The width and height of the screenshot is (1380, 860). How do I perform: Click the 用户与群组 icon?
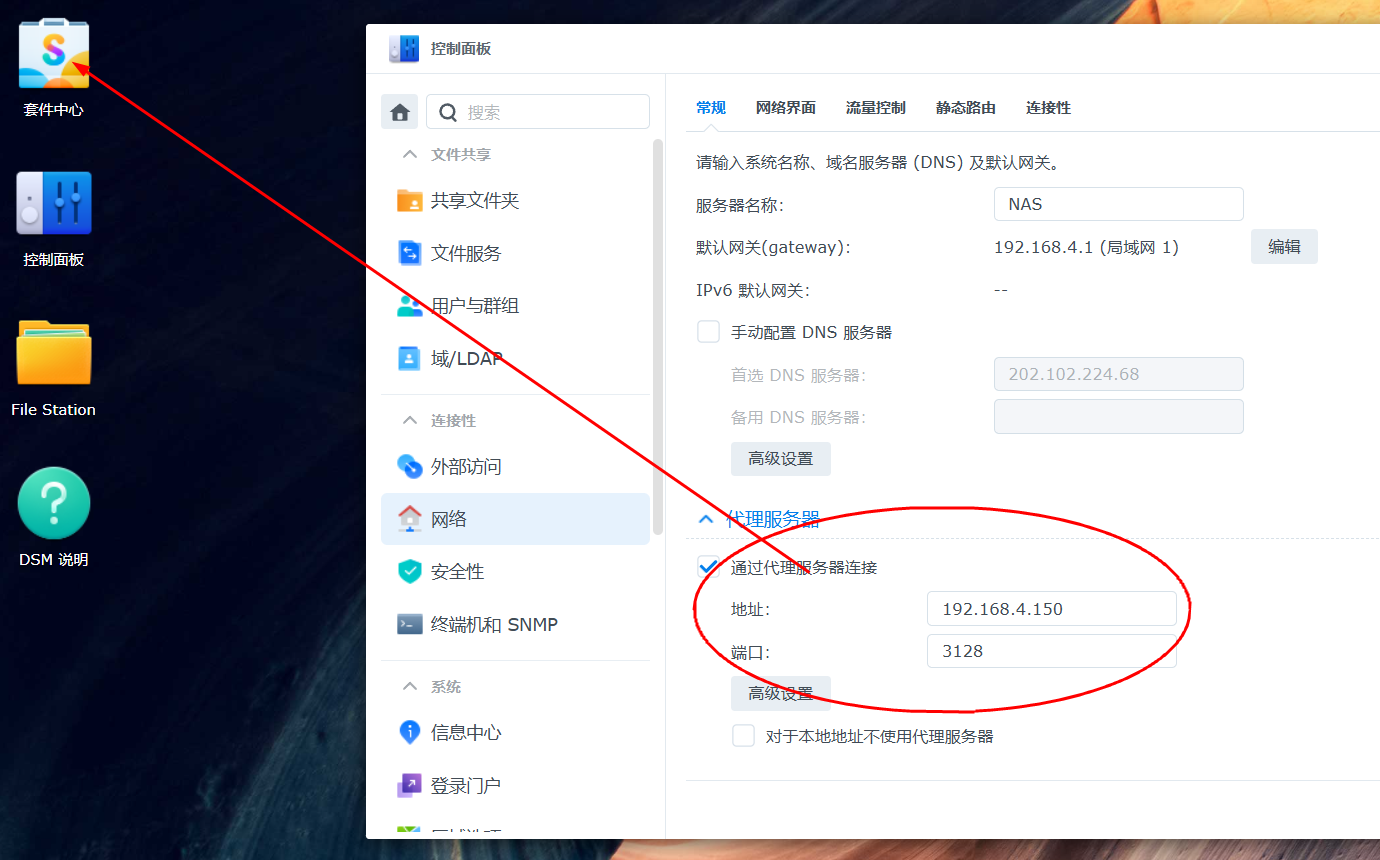[410, 306]
